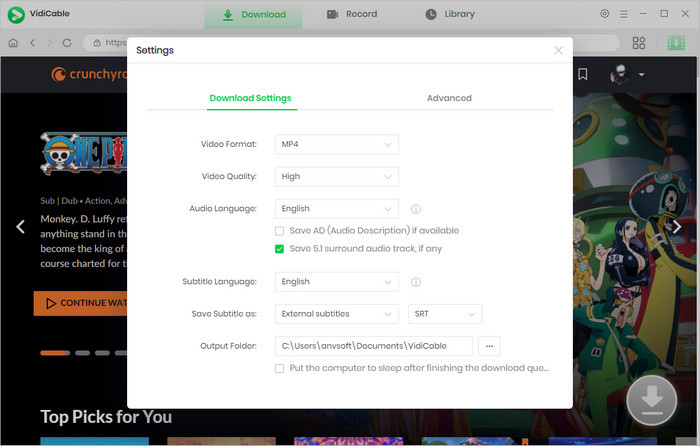View Audio Language info icon
Image resolution: width=700 pixels, height=446 pixels.
pyautogui.click(x=416, y=209)
